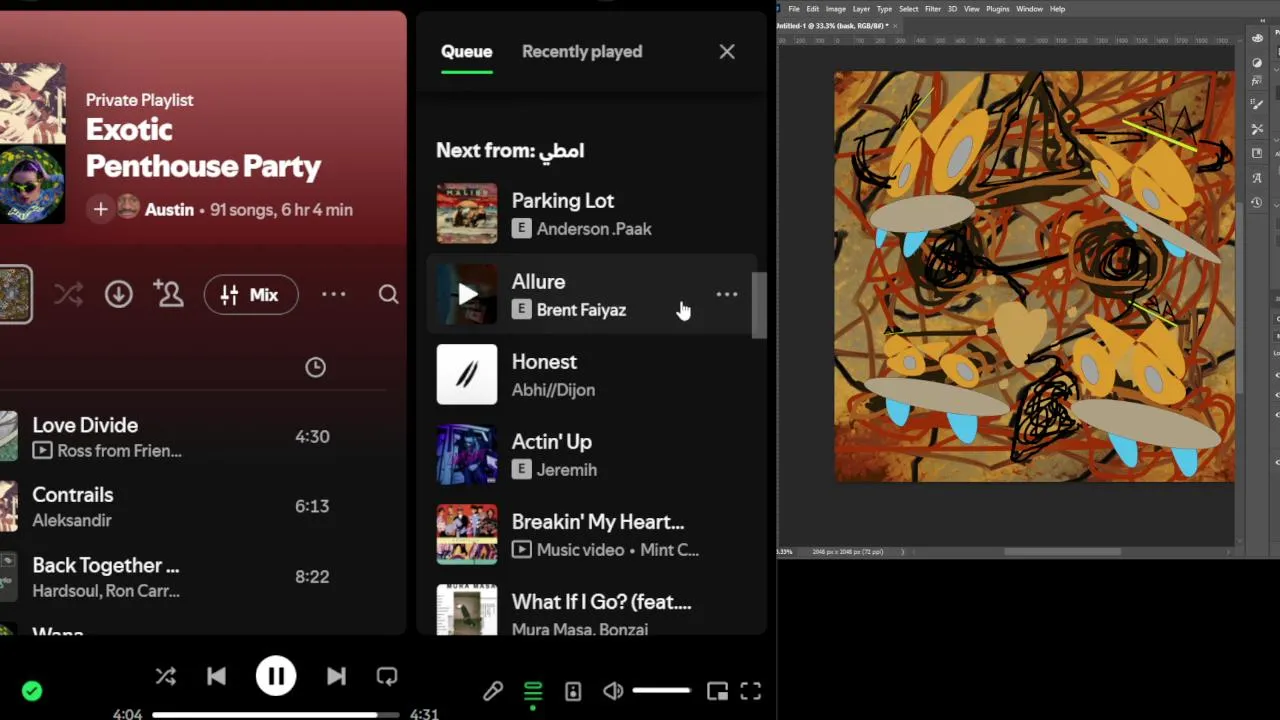Enter full screen player mode
1280x720 pixels.
751,691
